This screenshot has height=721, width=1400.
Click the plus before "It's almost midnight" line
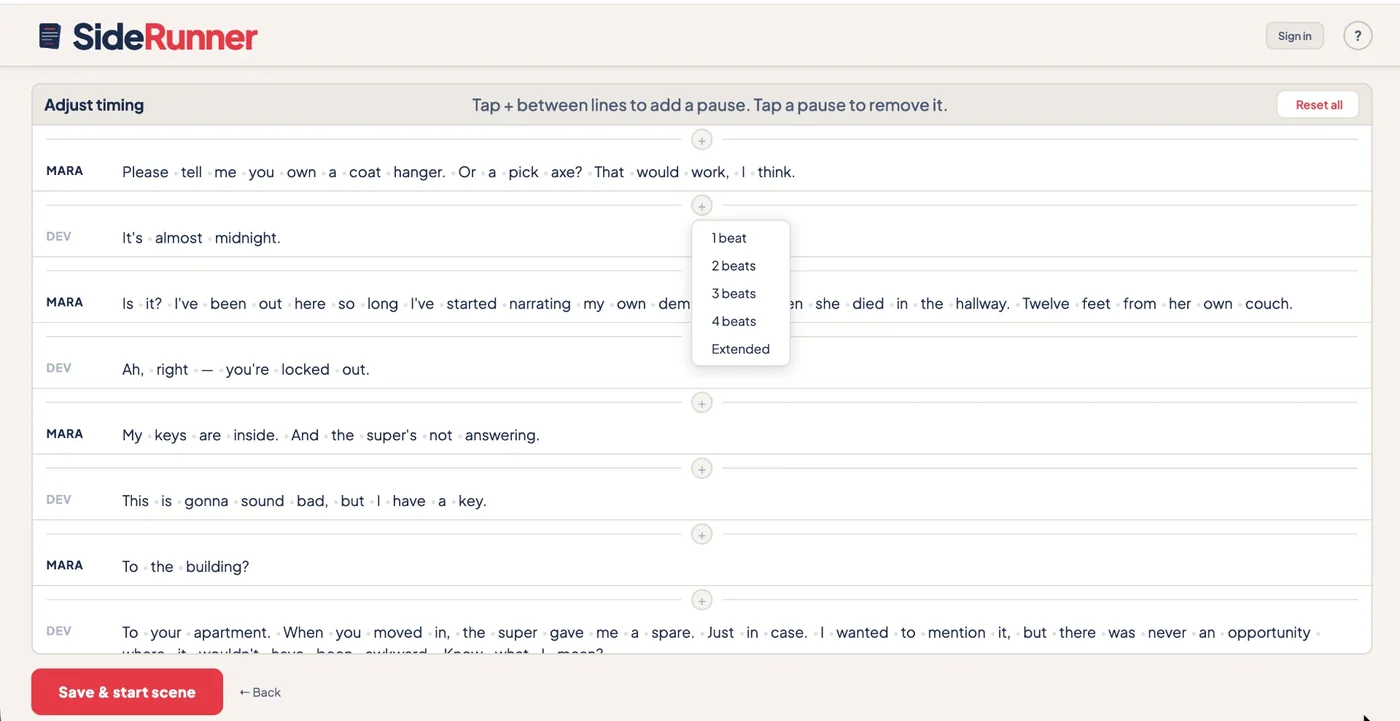click(702, 206)
